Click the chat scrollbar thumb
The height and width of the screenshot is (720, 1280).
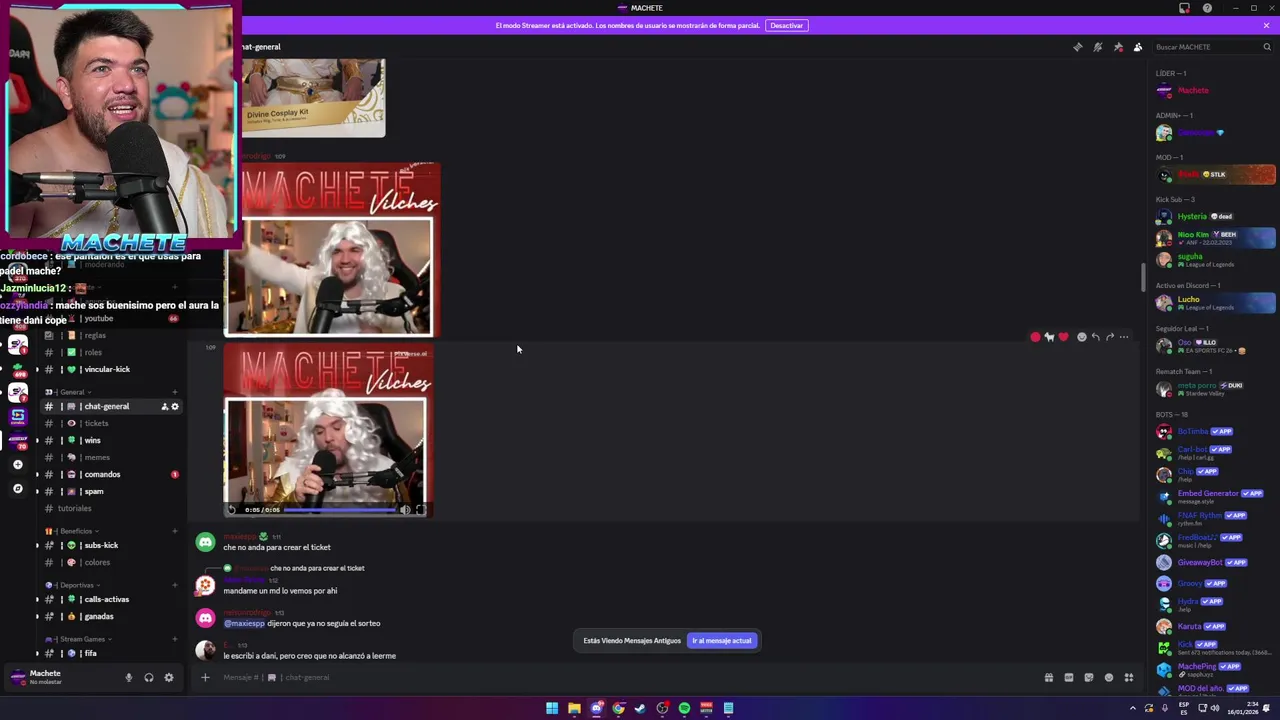point(1143,277)
